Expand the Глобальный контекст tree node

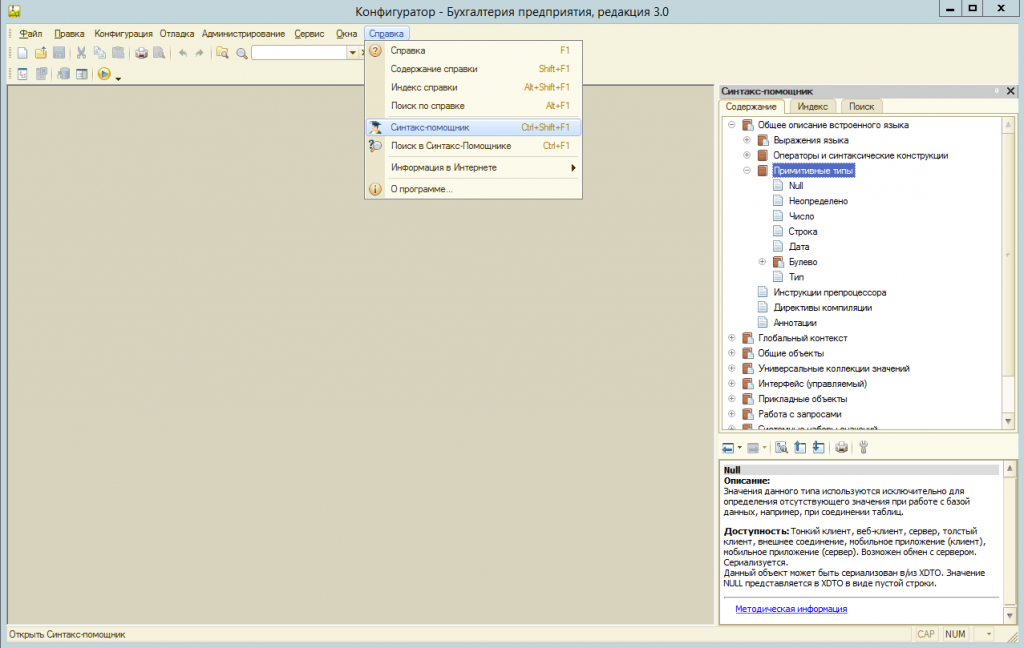[731, 338]
